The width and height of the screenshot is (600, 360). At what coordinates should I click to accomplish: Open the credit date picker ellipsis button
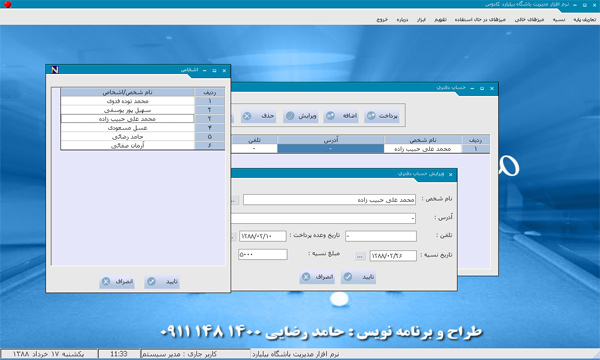click(360, 256)
